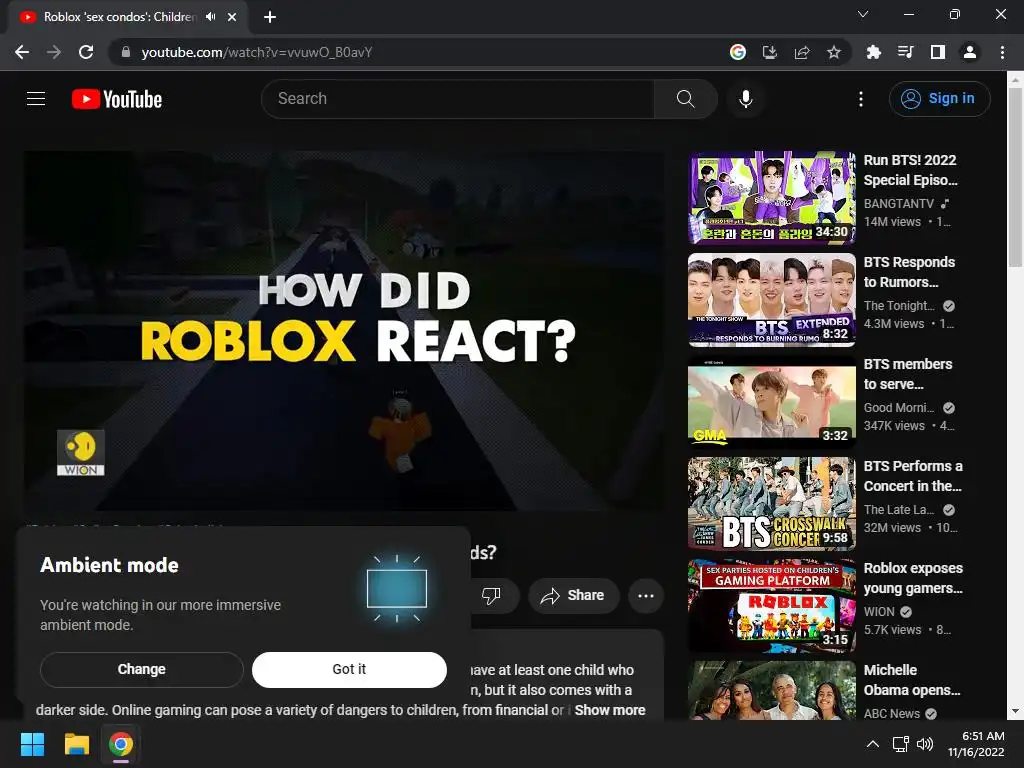Click title 'BTS Performs a Concert in the...'
Screen dimensions: 1024x768
(913, 475)
